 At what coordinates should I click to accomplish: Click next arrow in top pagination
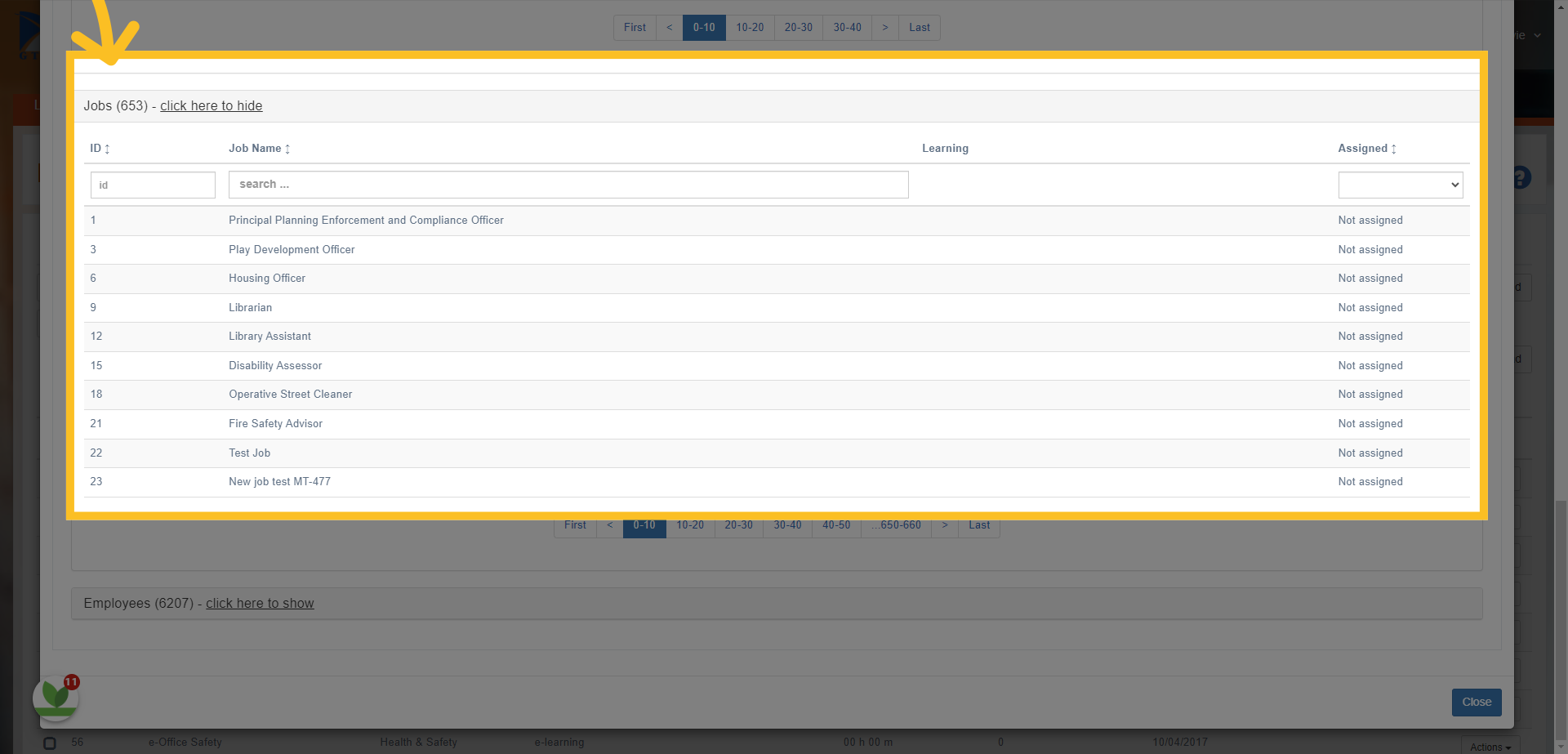(885, 28)
